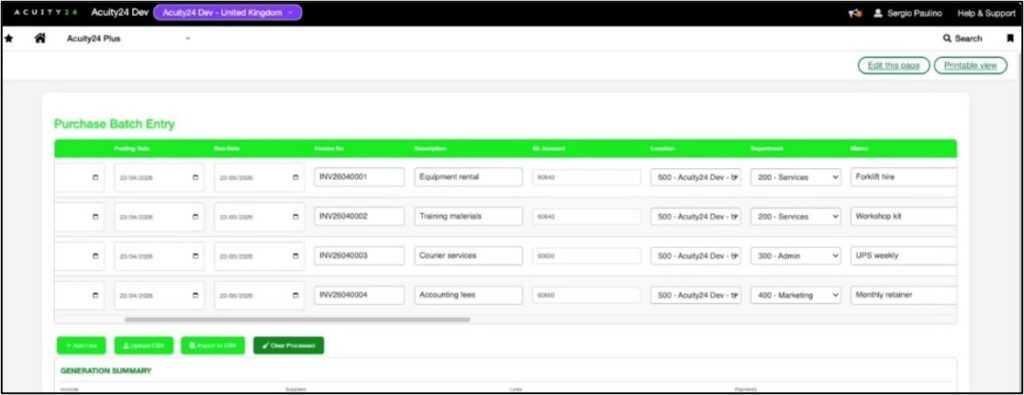Image resolution: width=1024 pixels, height=395 pixels.
Task: Click the INV26040001 invoice number field
Action: click(x=359, y=177)
